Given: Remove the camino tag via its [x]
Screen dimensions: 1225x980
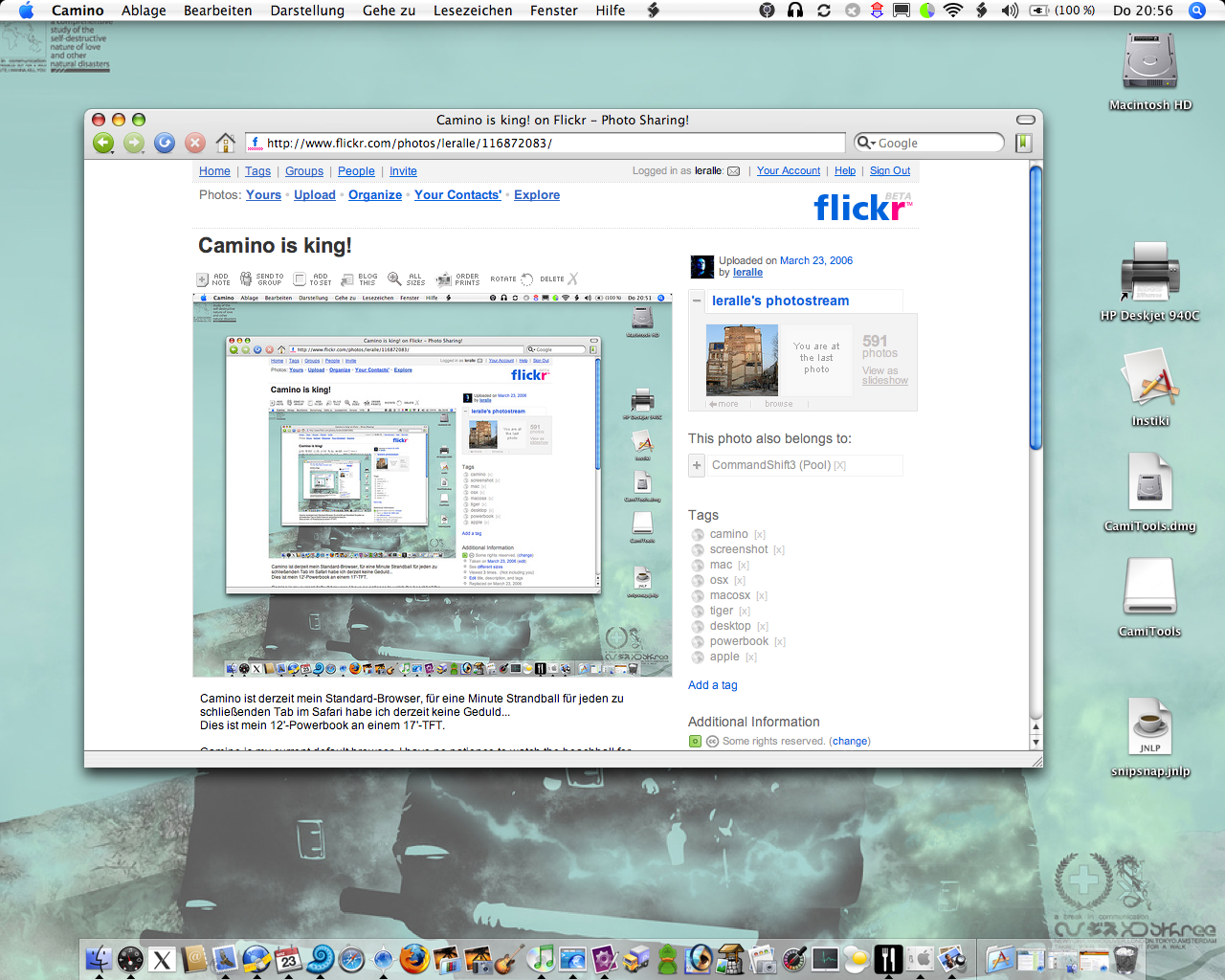Looking at the screenshot, I should [760, 535].
